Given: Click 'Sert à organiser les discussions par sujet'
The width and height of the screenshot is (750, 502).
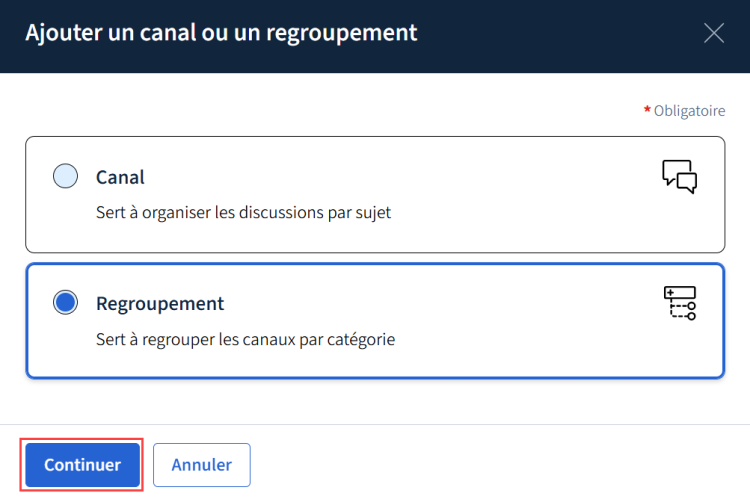Looking at the screenshot, I should [x=243, y=212].
